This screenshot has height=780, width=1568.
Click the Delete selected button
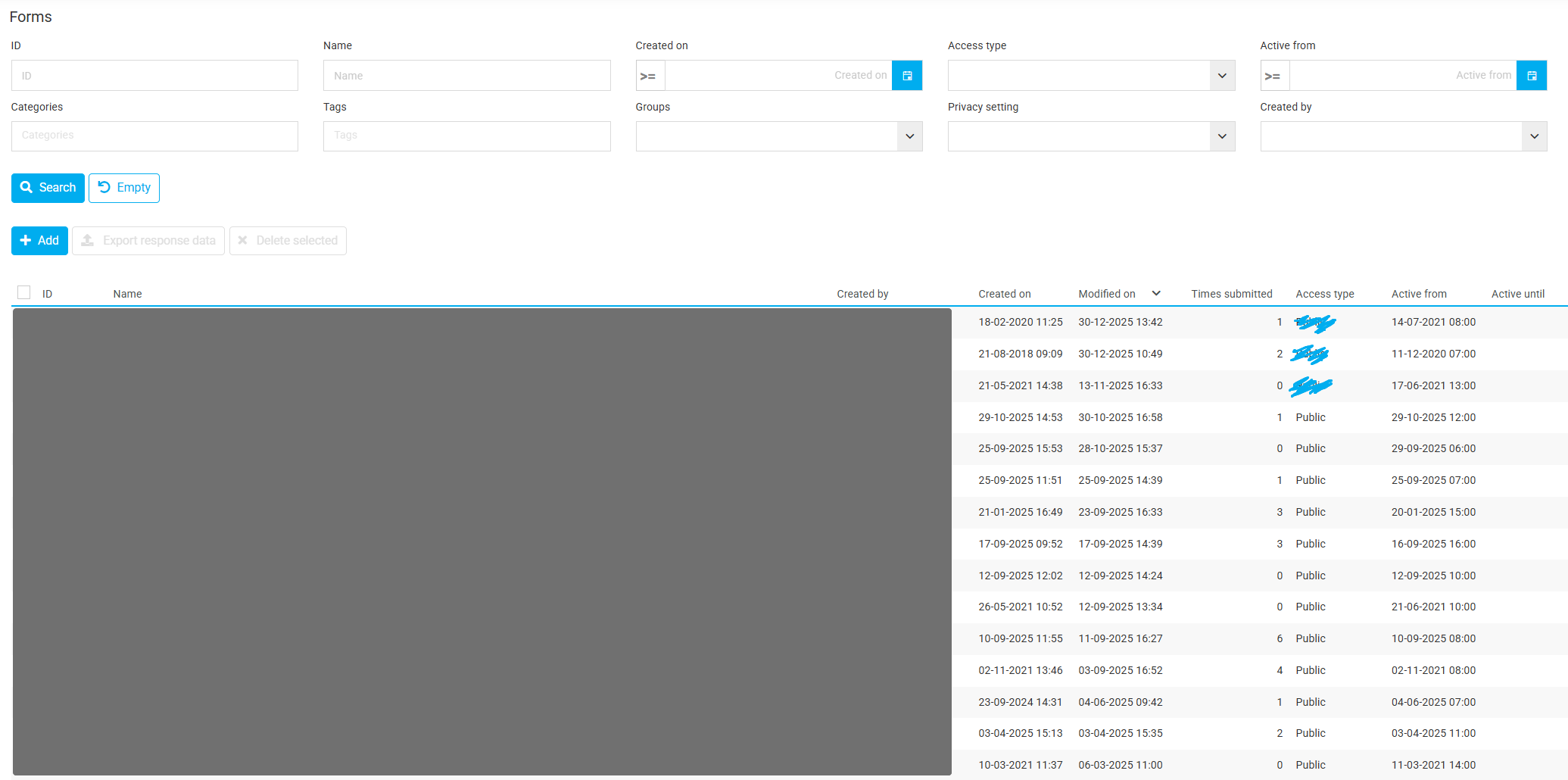tap(288, 240)
